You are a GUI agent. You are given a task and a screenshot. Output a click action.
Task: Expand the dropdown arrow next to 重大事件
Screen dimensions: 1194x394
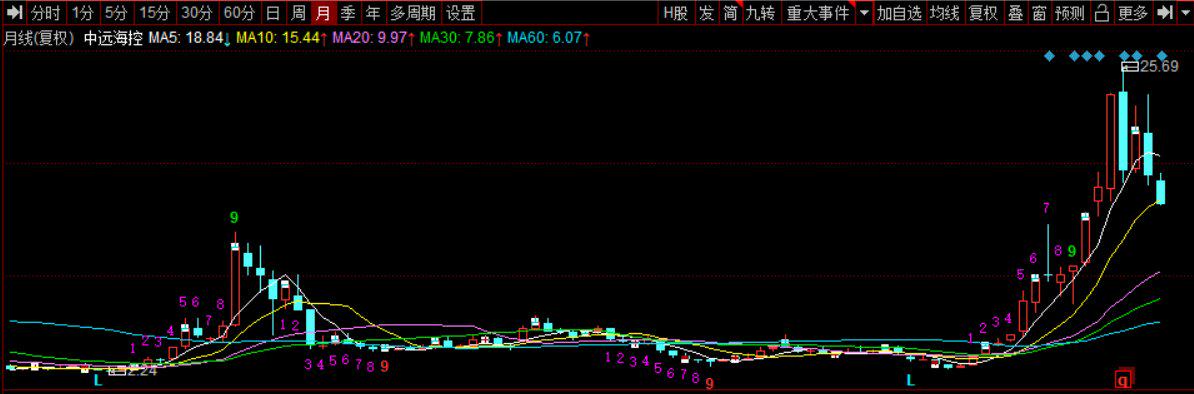click(863, 13)
